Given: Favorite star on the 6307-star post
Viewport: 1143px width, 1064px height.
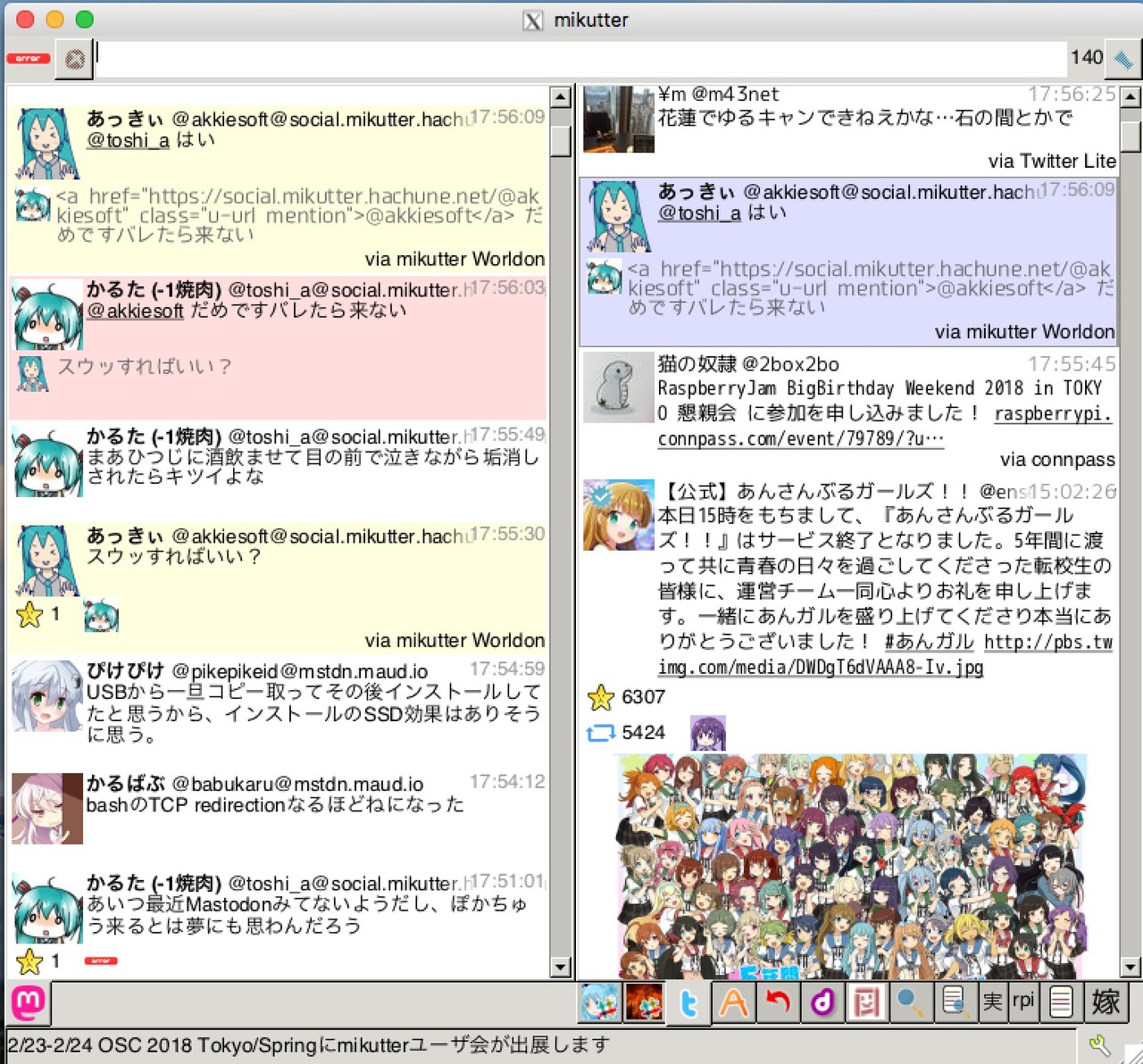Looking at the screenshot, I should click(x=601, y=697).
